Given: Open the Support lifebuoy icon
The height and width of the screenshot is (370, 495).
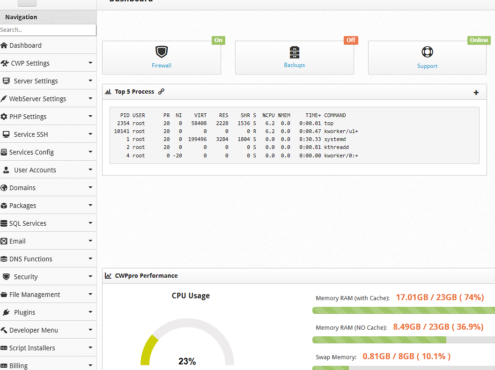Looking at the screenshot, I should coord(427,52).
